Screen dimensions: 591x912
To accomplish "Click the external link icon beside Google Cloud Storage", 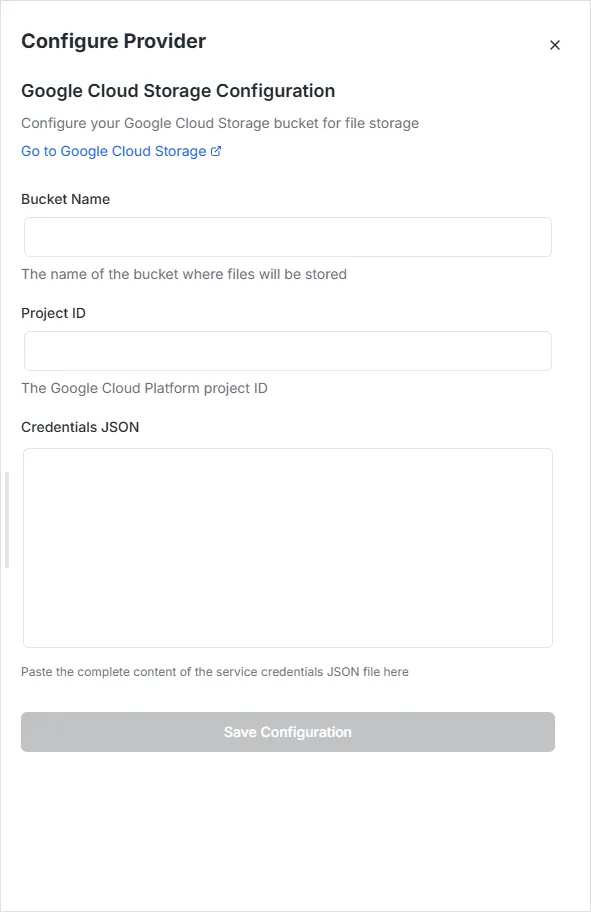I will (216, 151).
